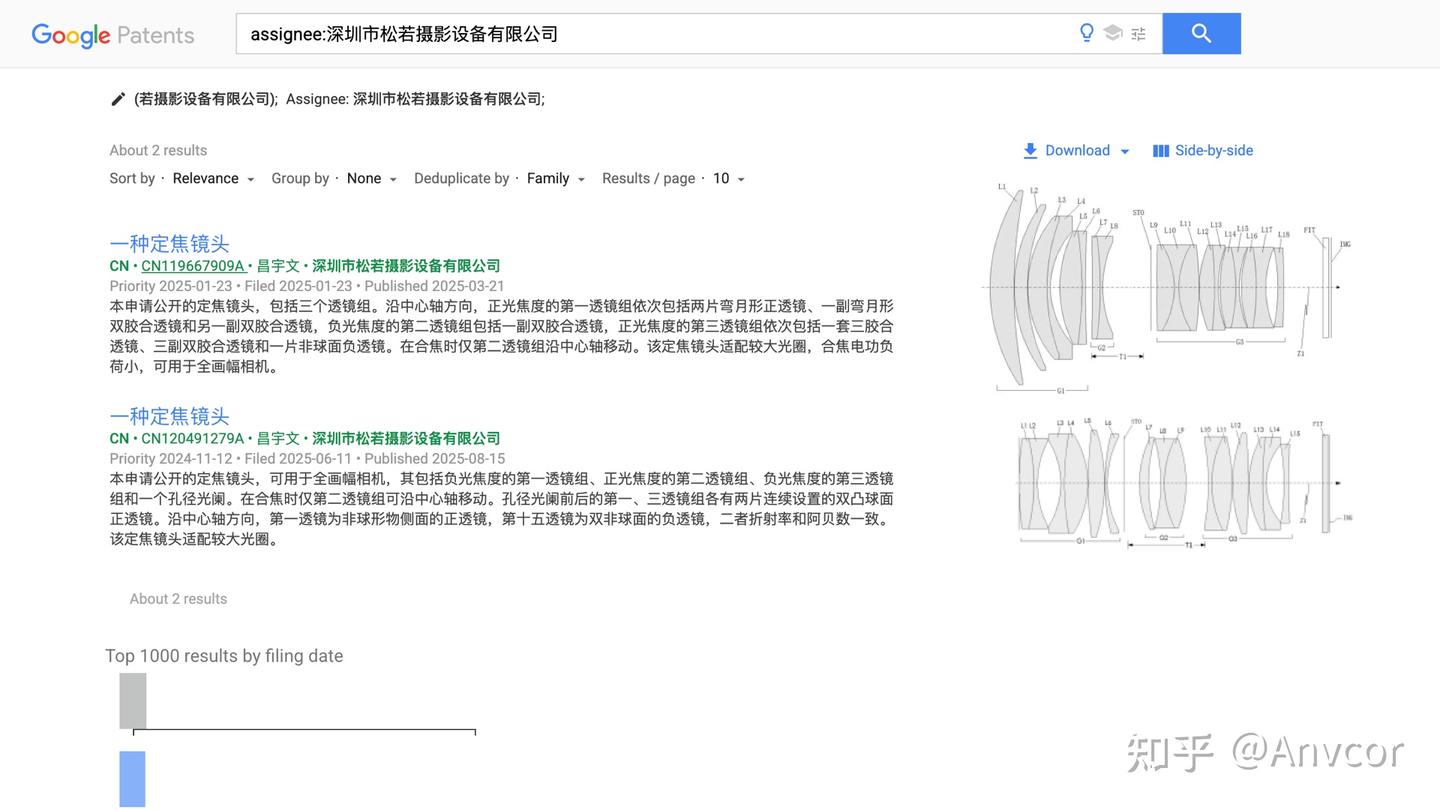This screenshot has height=810, width=1440.
Task: Click inventor 昌宇文 in first result
Action: (x=278, y=266)
